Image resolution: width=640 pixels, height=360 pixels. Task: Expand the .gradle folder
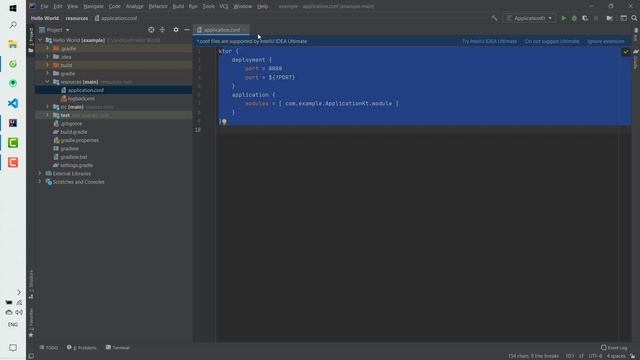pos(47,49)
